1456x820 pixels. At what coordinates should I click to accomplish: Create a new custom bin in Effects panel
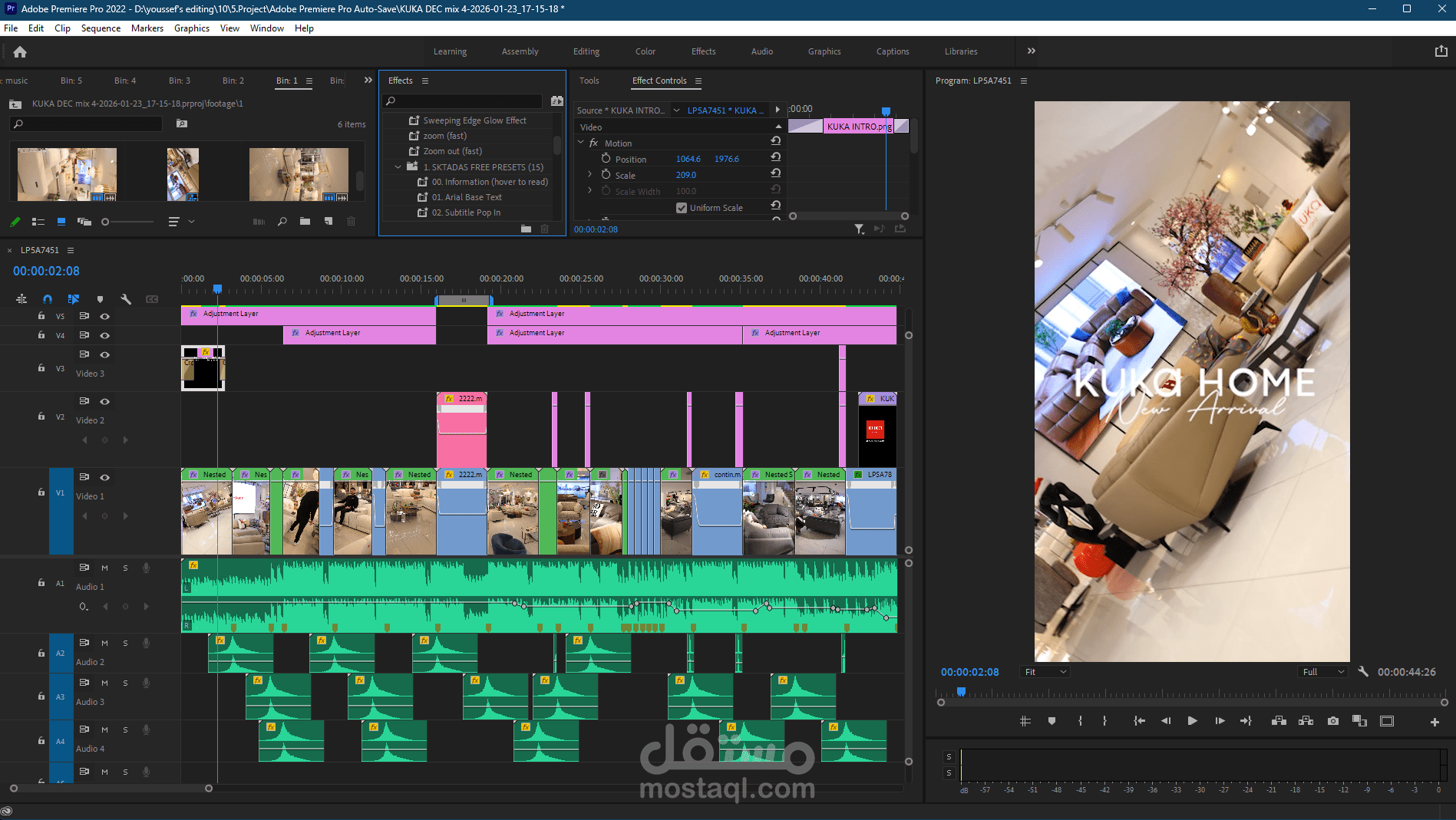coord(526,229)
